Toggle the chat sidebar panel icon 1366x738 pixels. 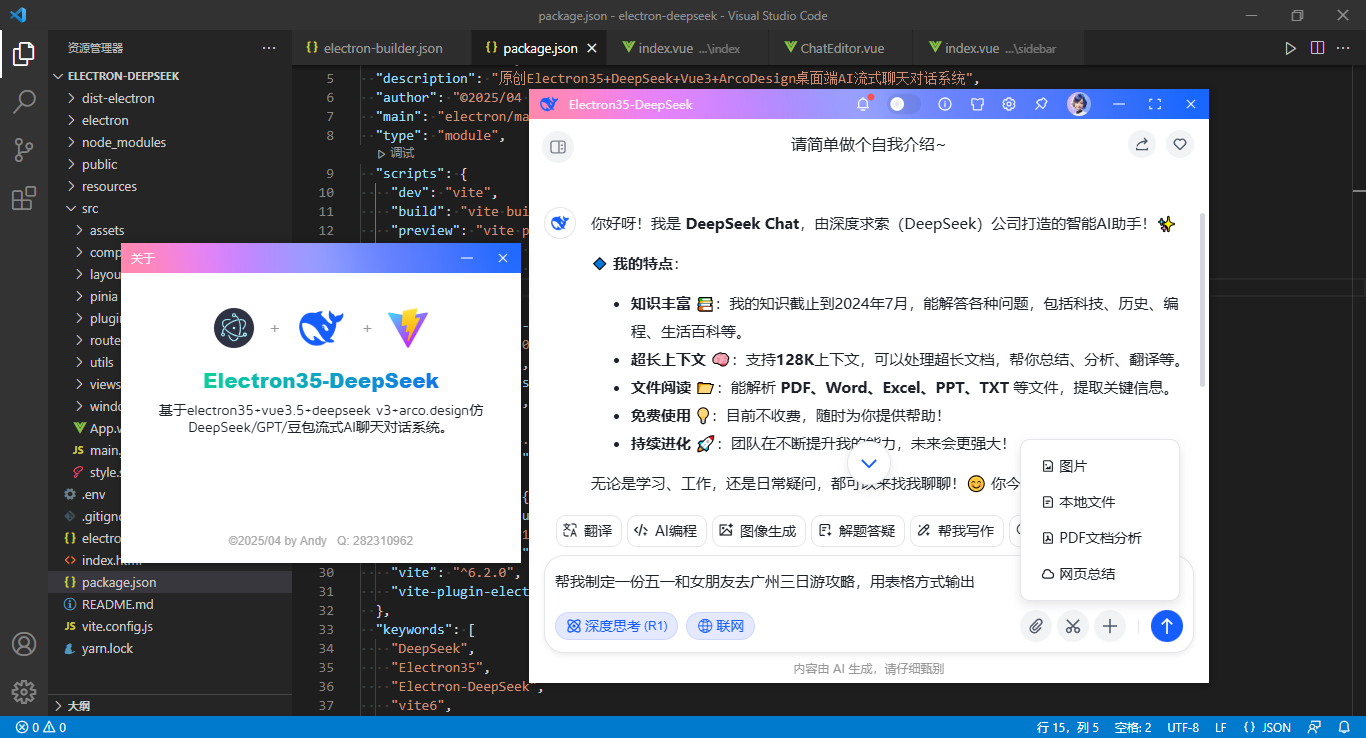coord(558,146)
